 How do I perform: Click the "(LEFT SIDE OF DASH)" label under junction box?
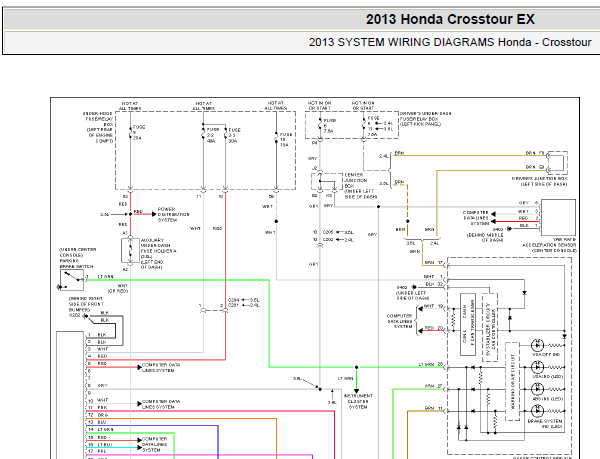click(x=544, y=184)
